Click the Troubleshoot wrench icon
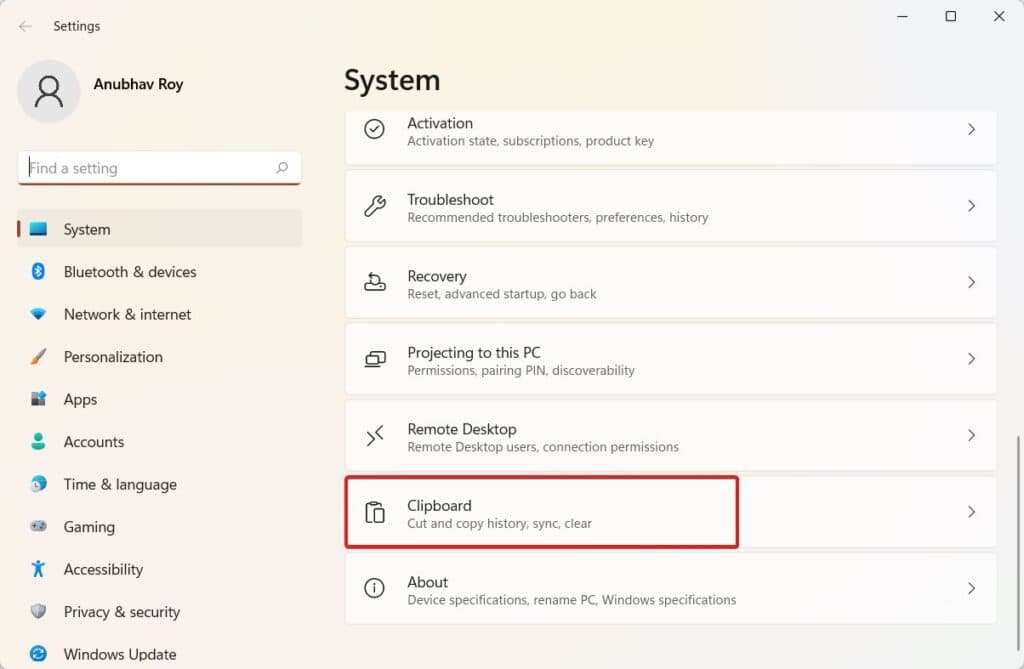 pos(375,206)
